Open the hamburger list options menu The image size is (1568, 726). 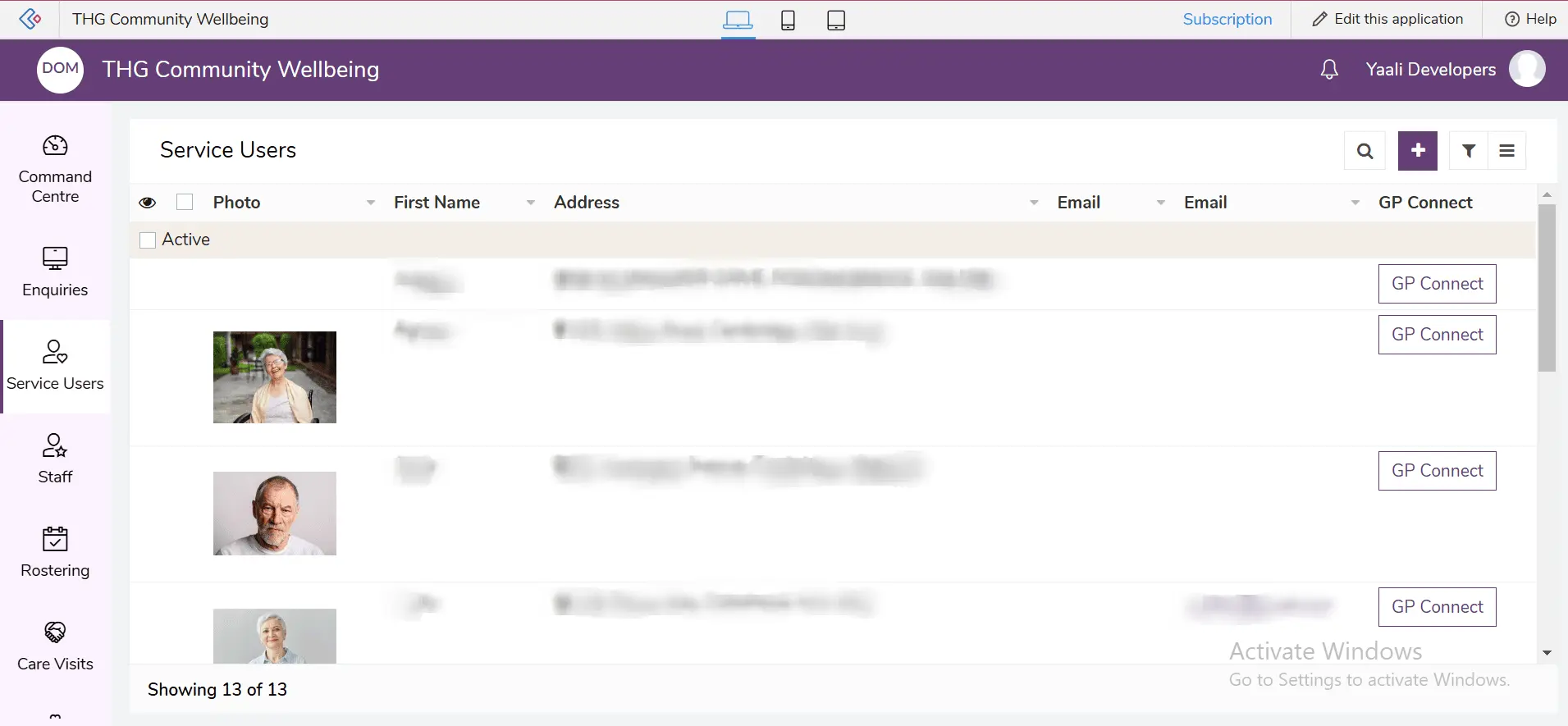coord(1506,151)
